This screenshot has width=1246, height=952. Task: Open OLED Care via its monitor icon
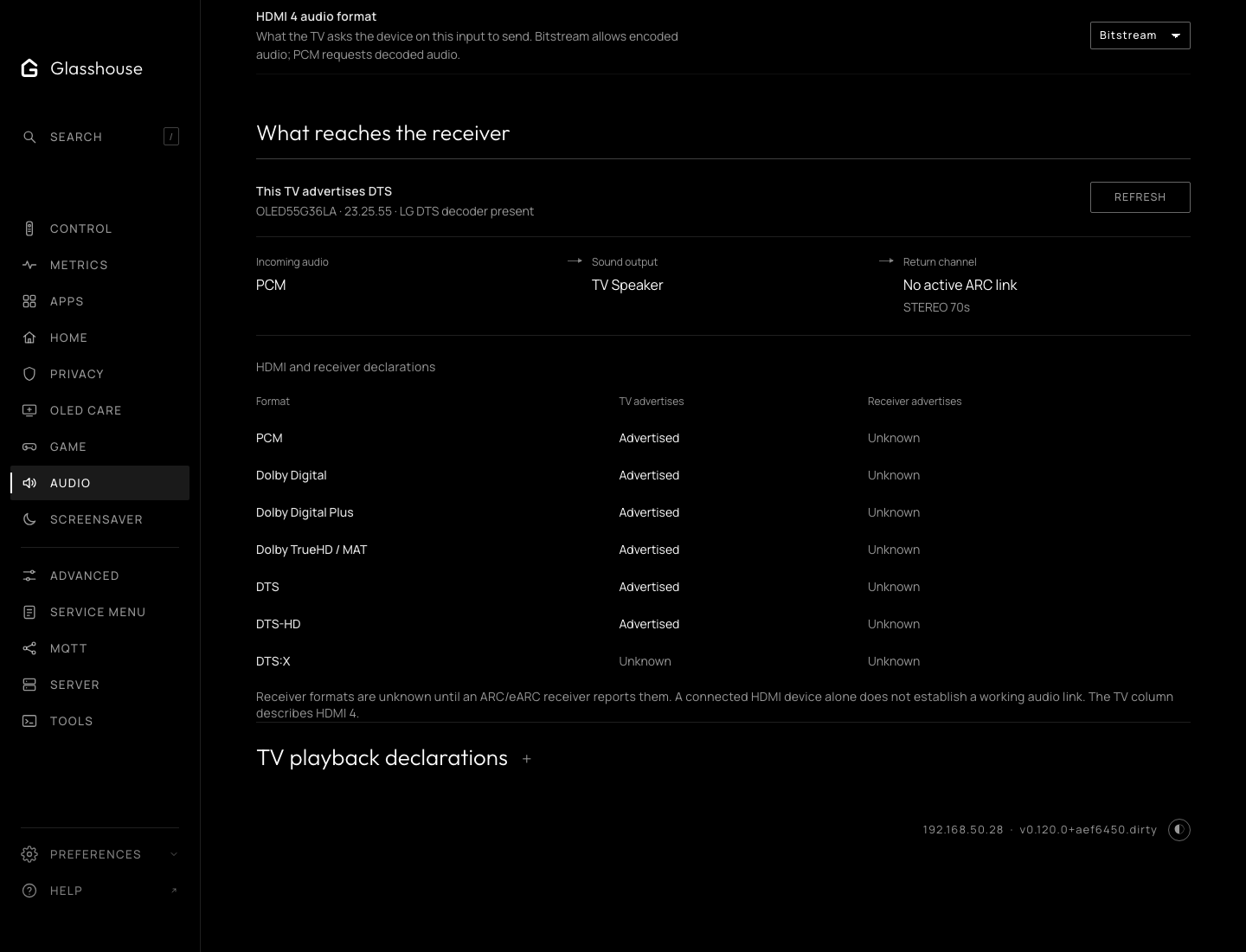click(29, 410)
